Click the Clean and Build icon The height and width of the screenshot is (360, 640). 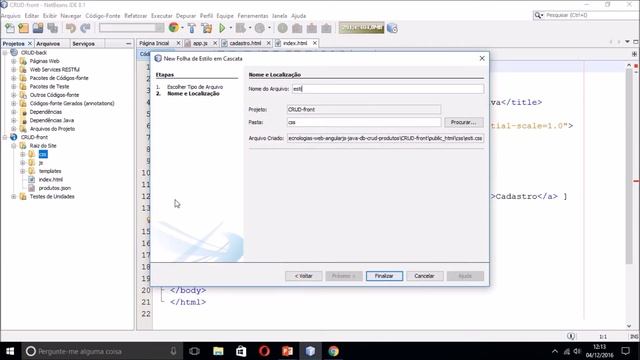(207, 28)
